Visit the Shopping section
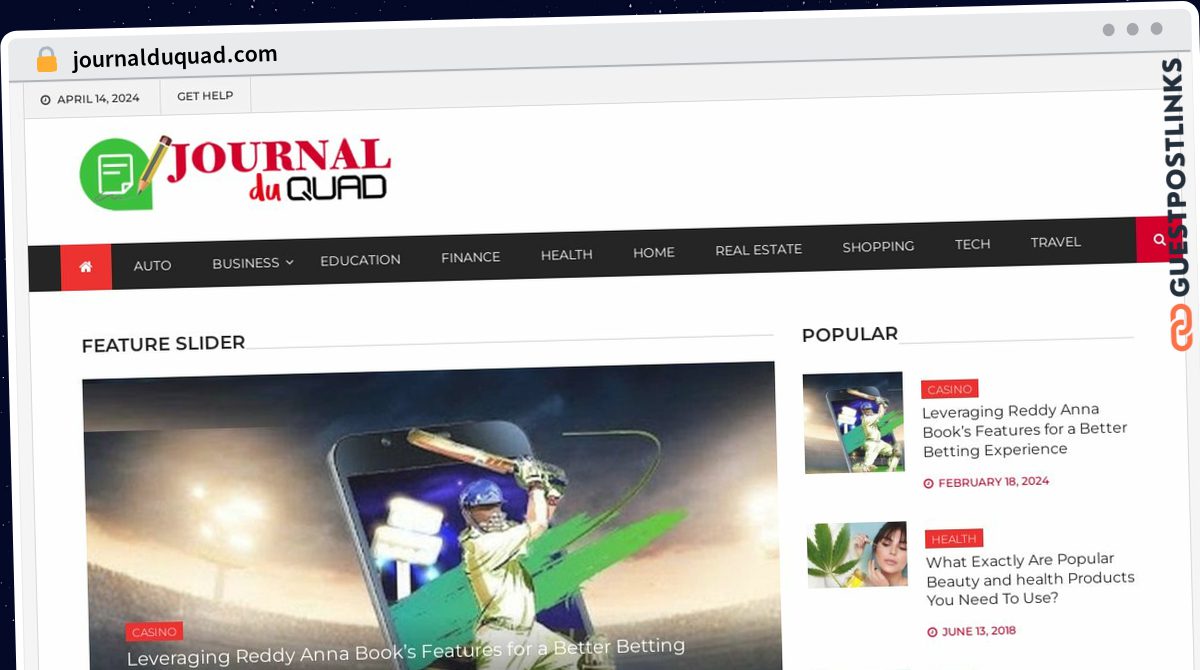The width and height of the screenshot is (1200, 670). (x=878, y=247)
